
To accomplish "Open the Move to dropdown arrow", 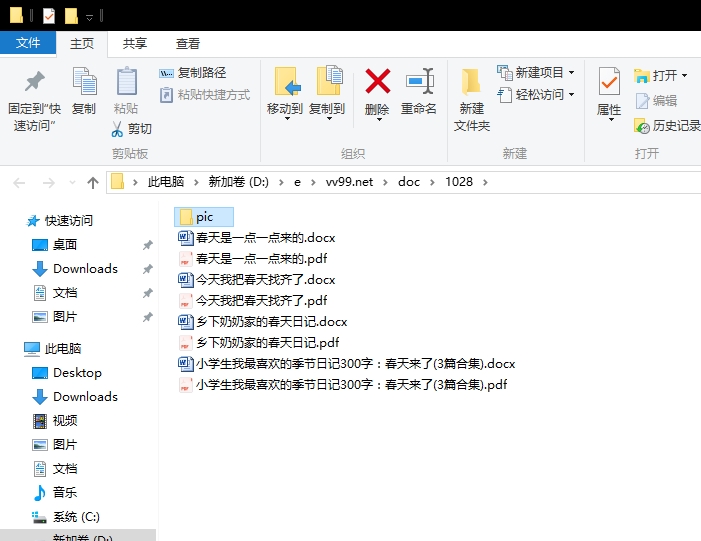I will [x=287, y=119].
